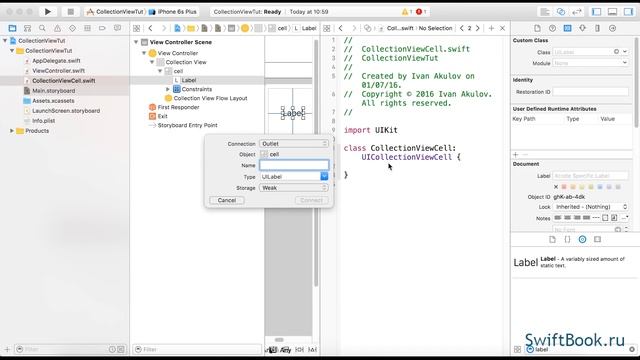This screenshot has width=640, height=360.
Task: Open the File inspector
Action: pos(537,28)
